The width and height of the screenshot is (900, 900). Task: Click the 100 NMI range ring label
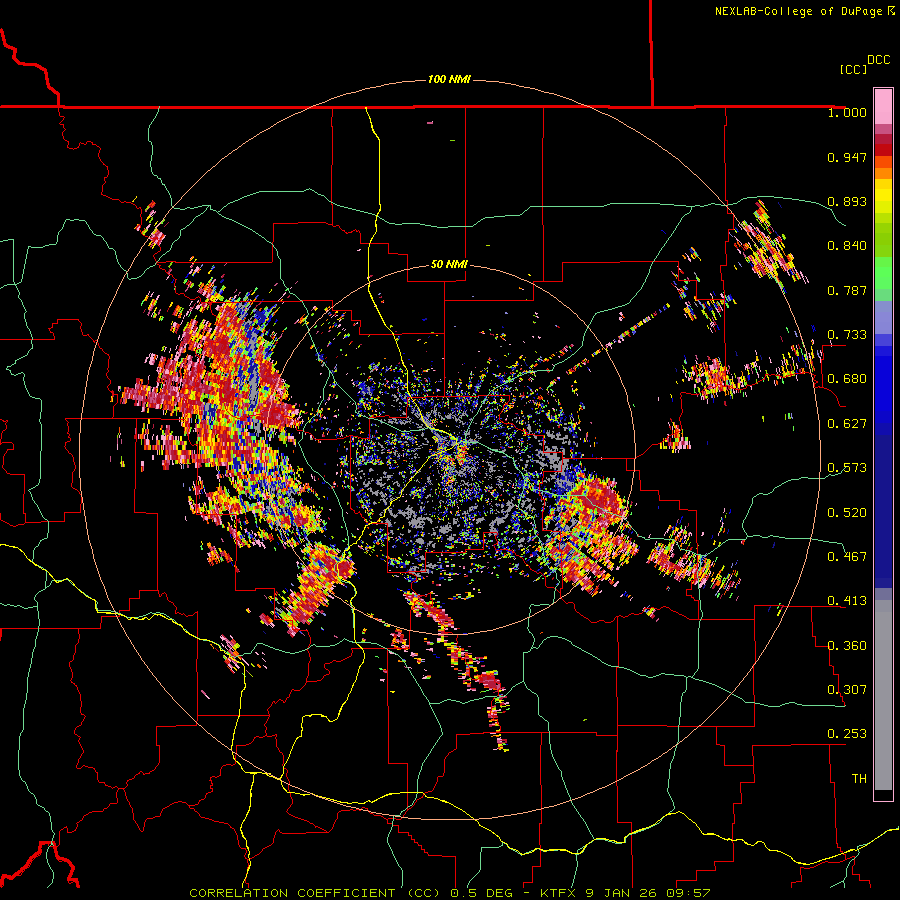(x=449, y=79)
